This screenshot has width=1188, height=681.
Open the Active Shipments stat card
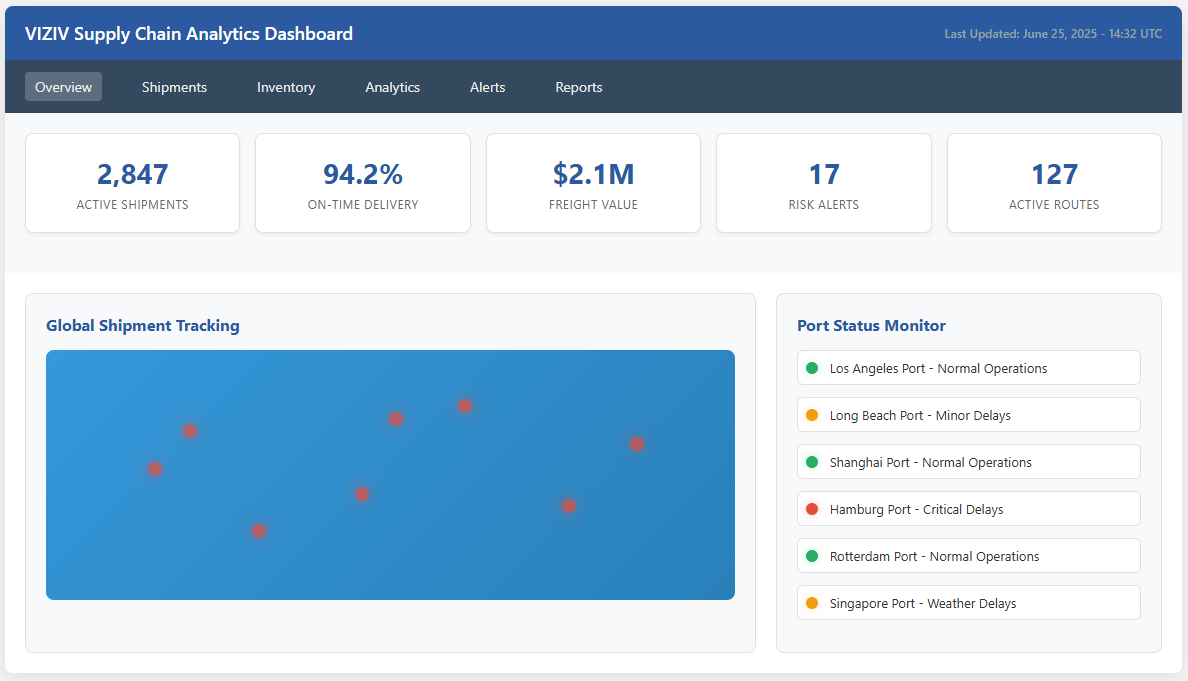point(132,183)
